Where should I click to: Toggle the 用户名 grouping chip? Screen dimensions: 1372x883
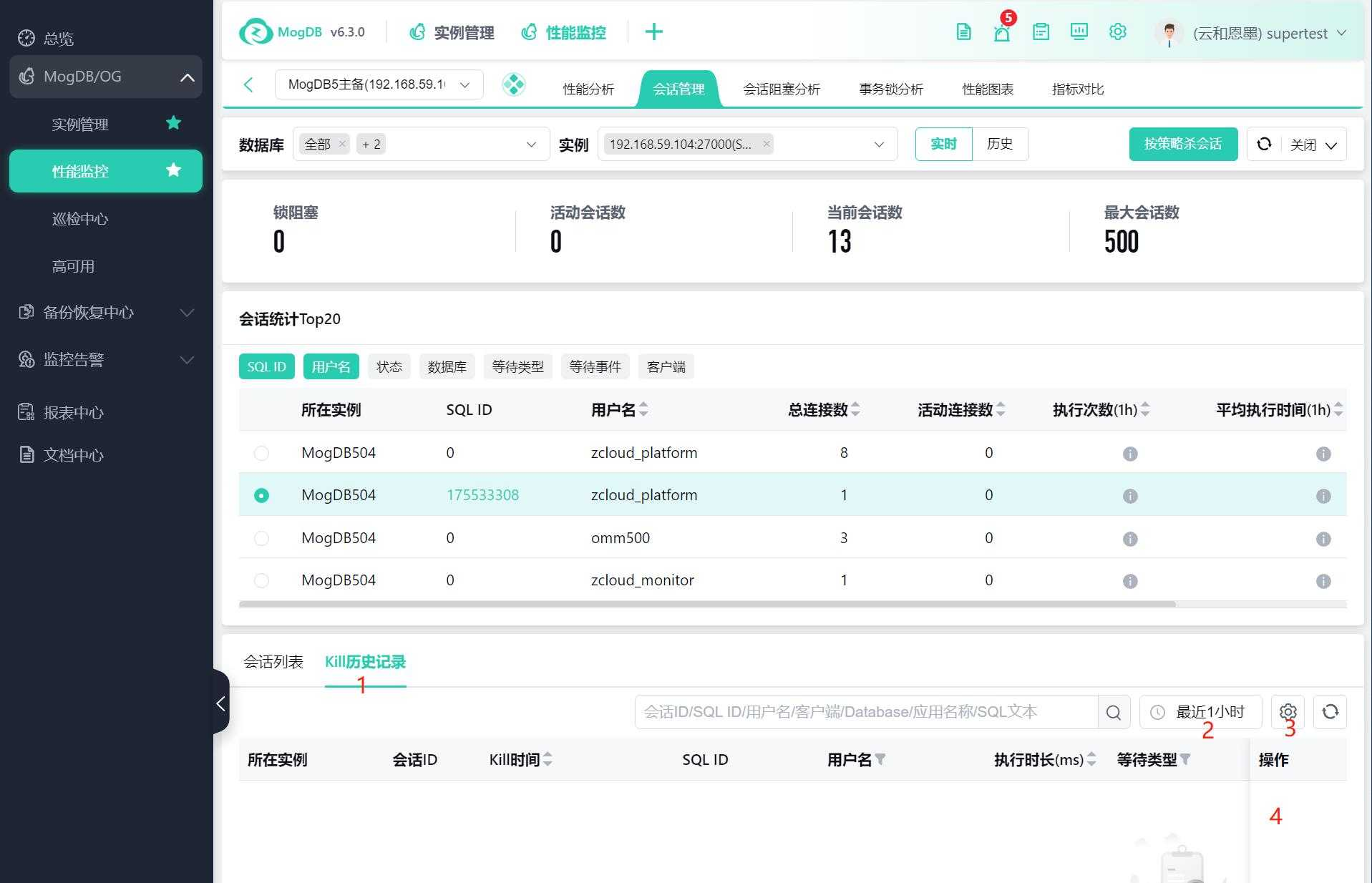[331, 367]
